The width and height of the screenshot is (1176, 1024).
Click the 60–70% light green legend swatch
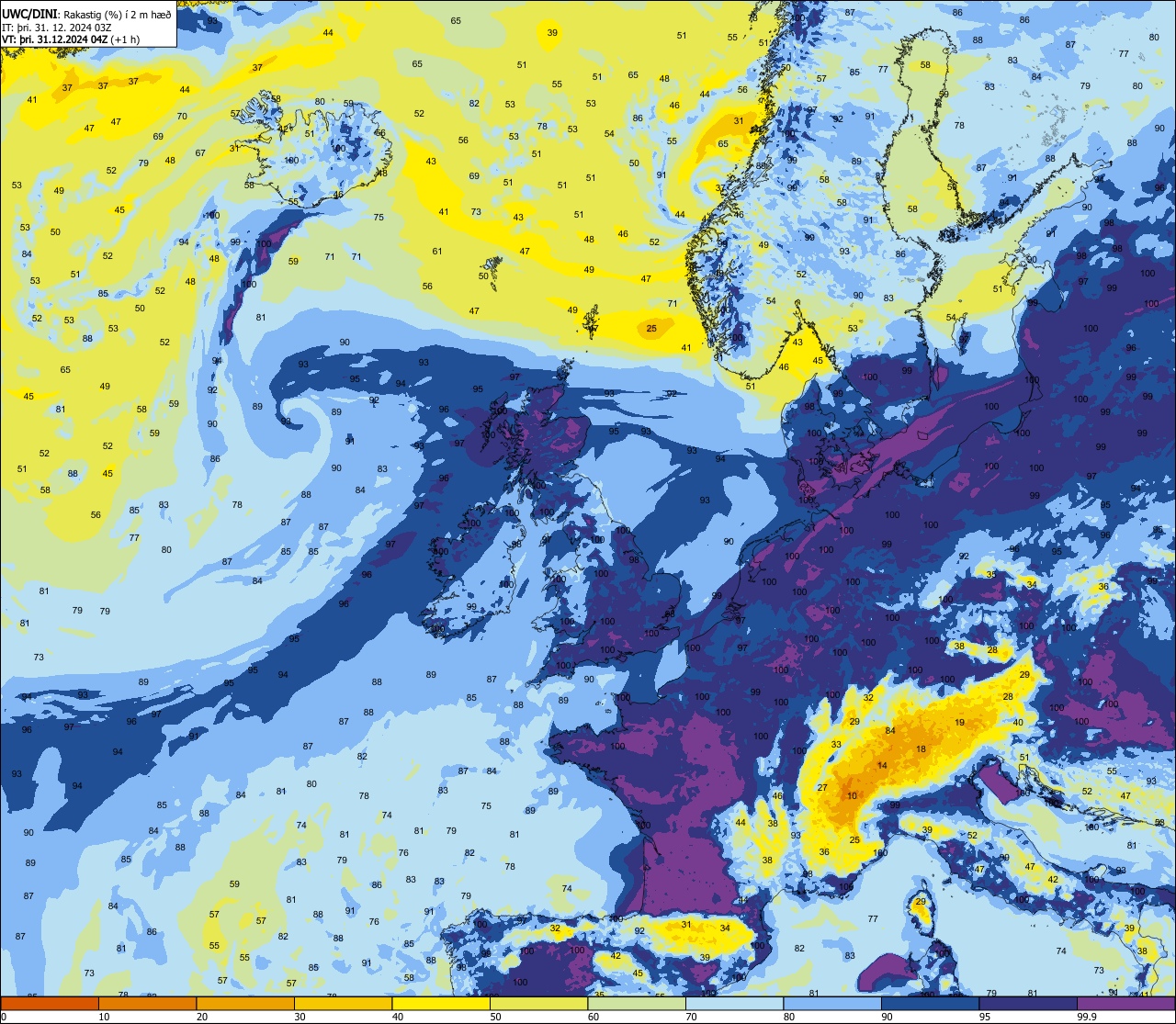637,1004
